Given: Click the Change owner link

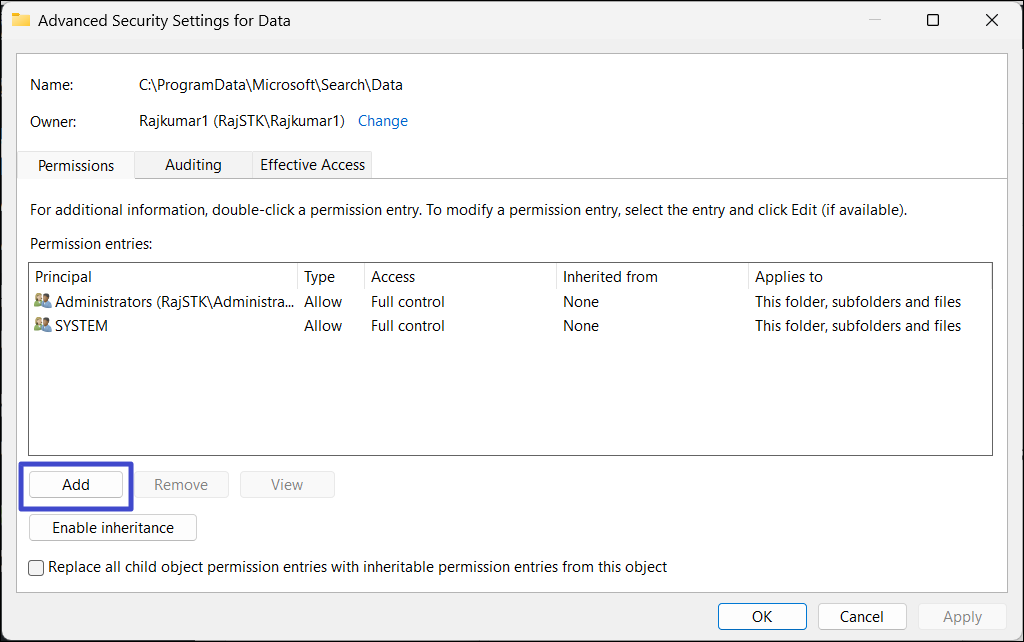Looking at the screenshot, I should tap(382, 121).
